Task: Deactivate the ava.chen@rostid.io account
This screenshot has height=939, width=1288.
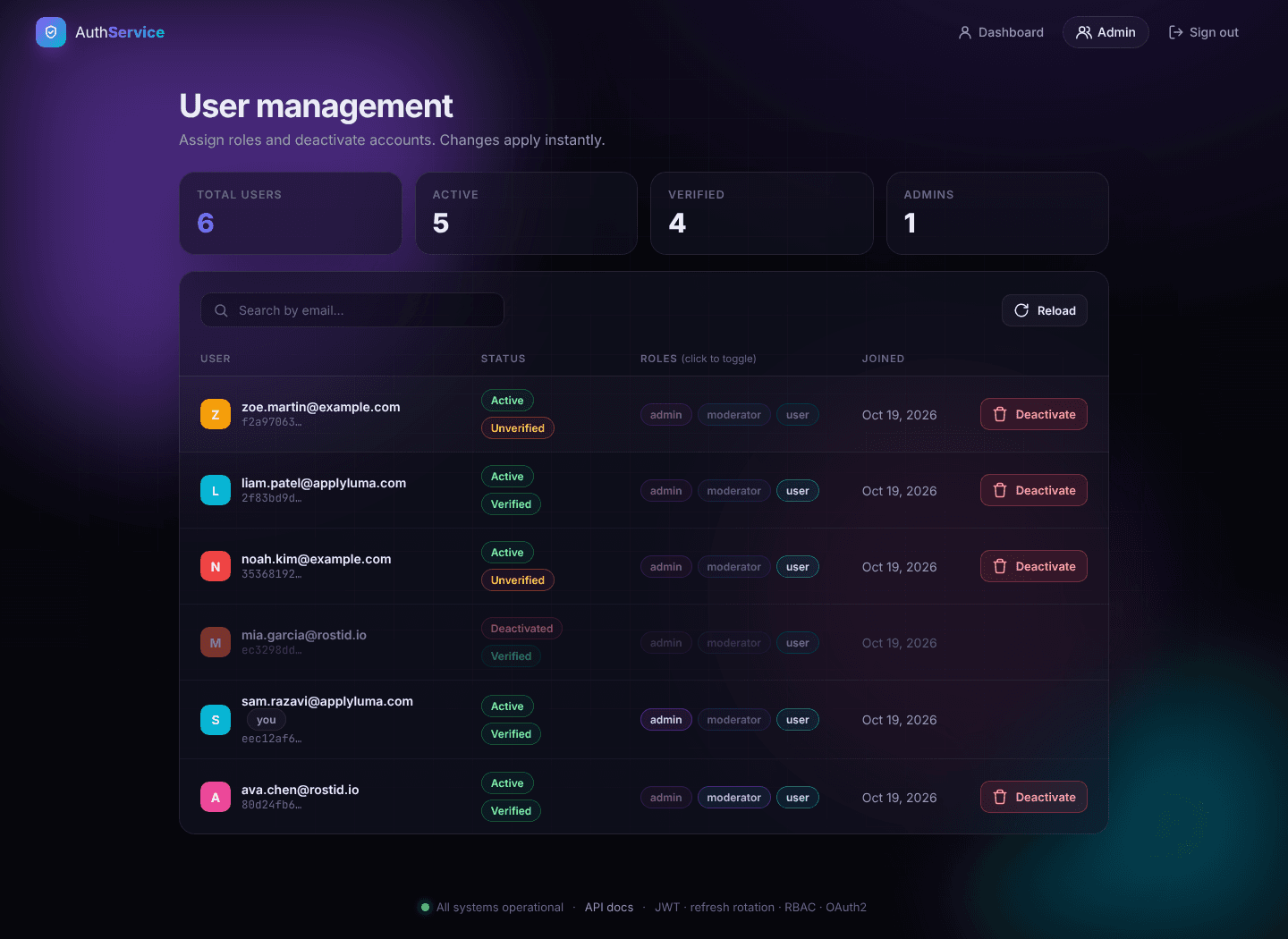Action: [1034, 797]
